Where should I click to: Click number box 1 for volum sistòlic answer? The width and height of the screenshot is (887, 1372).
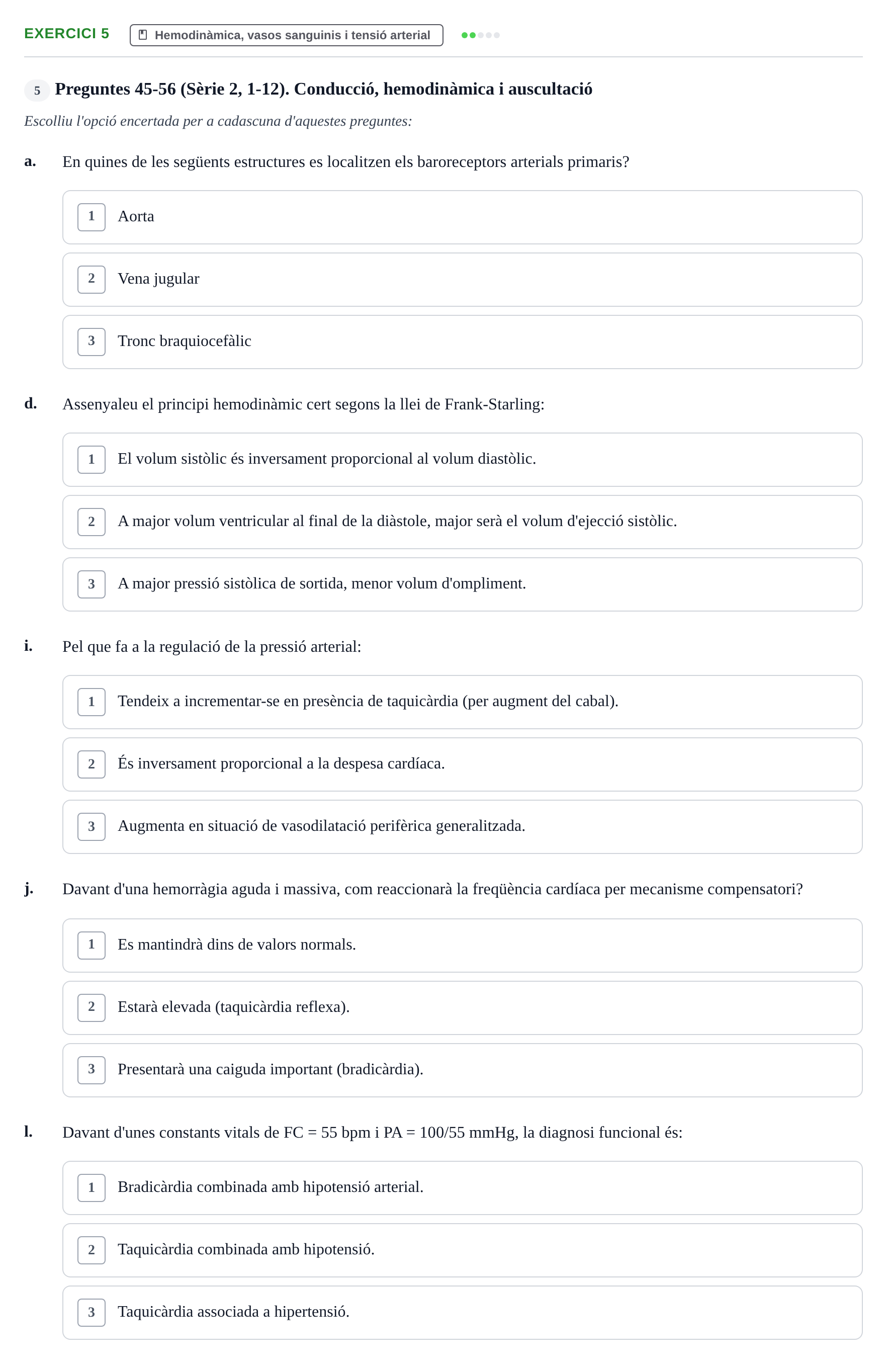[92, 459]
